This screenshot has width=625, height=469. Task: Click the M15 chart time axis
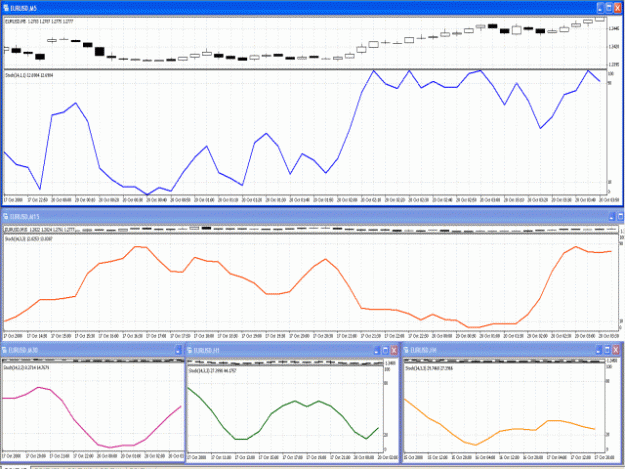[311, 336]
